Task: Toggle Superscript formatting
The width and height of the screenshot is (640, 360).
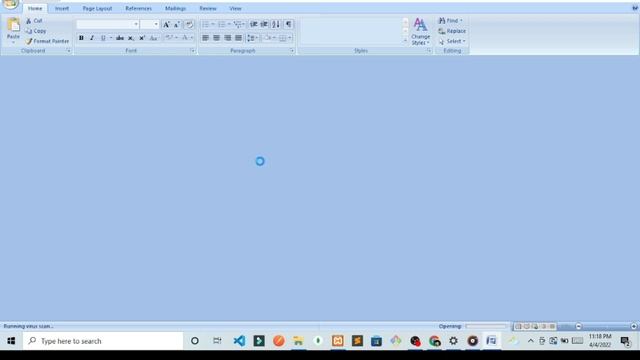Action: [x=142, y=38]
